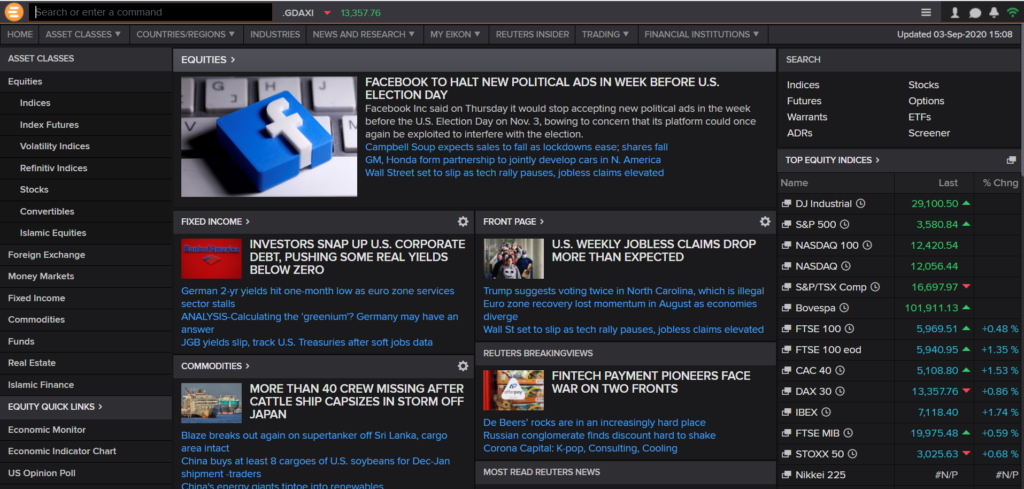
Task: Click the pop-out icon beside DJ Industrial
Action: click(x=786, y=204)
